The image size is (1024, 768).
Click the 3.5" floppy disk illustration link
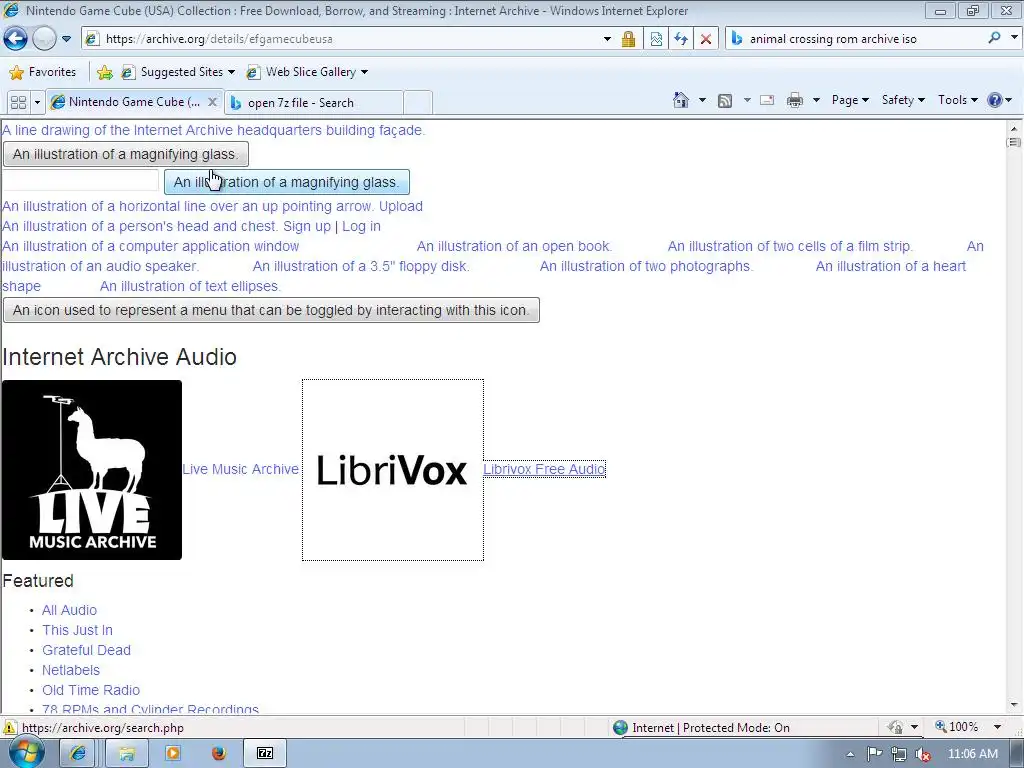pyautogui.click(x=360, y=266)
